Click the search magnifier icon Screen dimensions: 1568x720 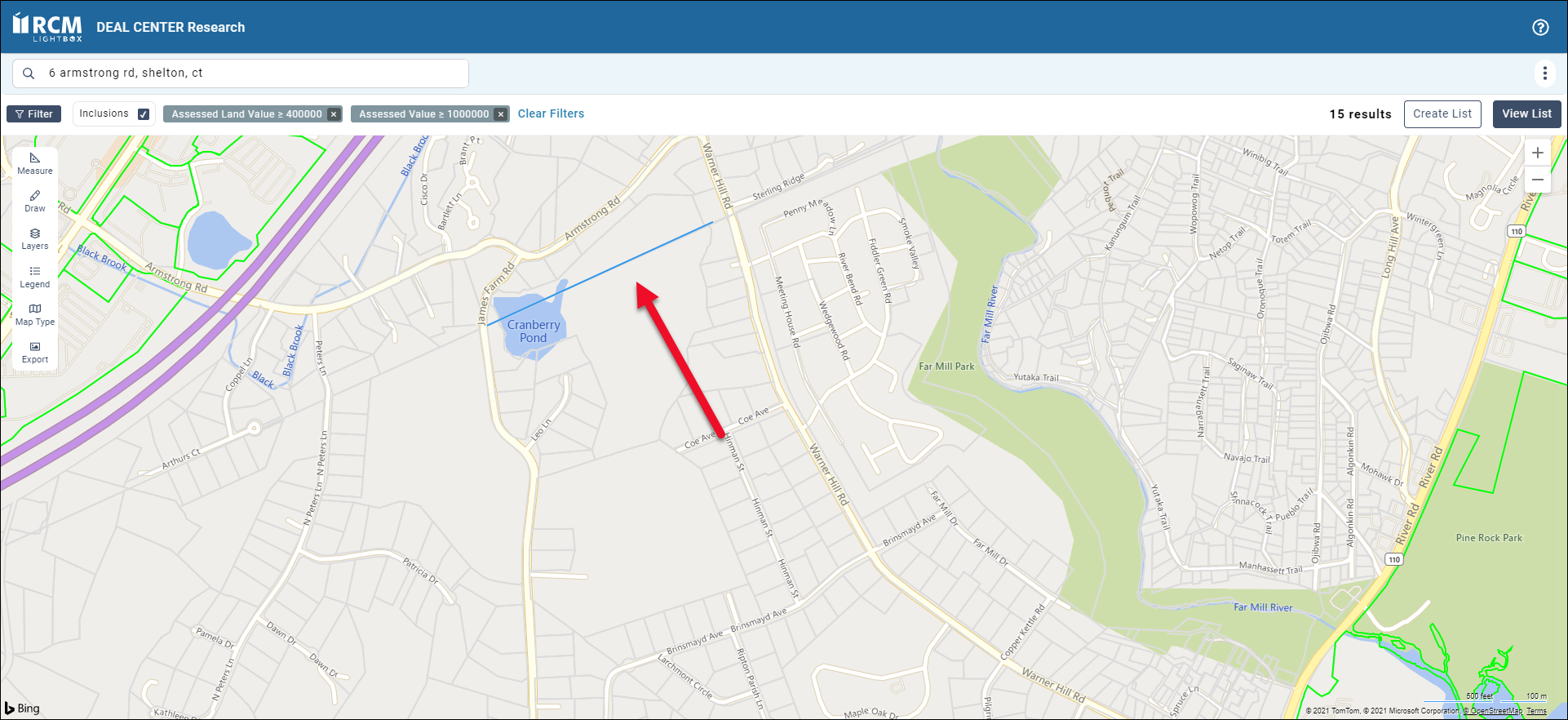click(x=29, y=73)
